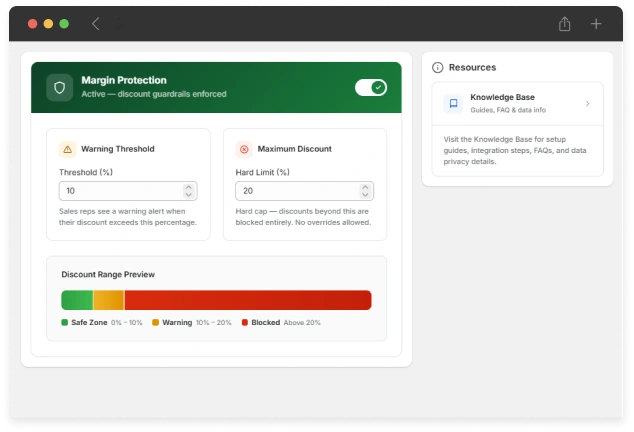Click the info icon next to Resources
The image size is (634, 432).
[x=437, y=68]
